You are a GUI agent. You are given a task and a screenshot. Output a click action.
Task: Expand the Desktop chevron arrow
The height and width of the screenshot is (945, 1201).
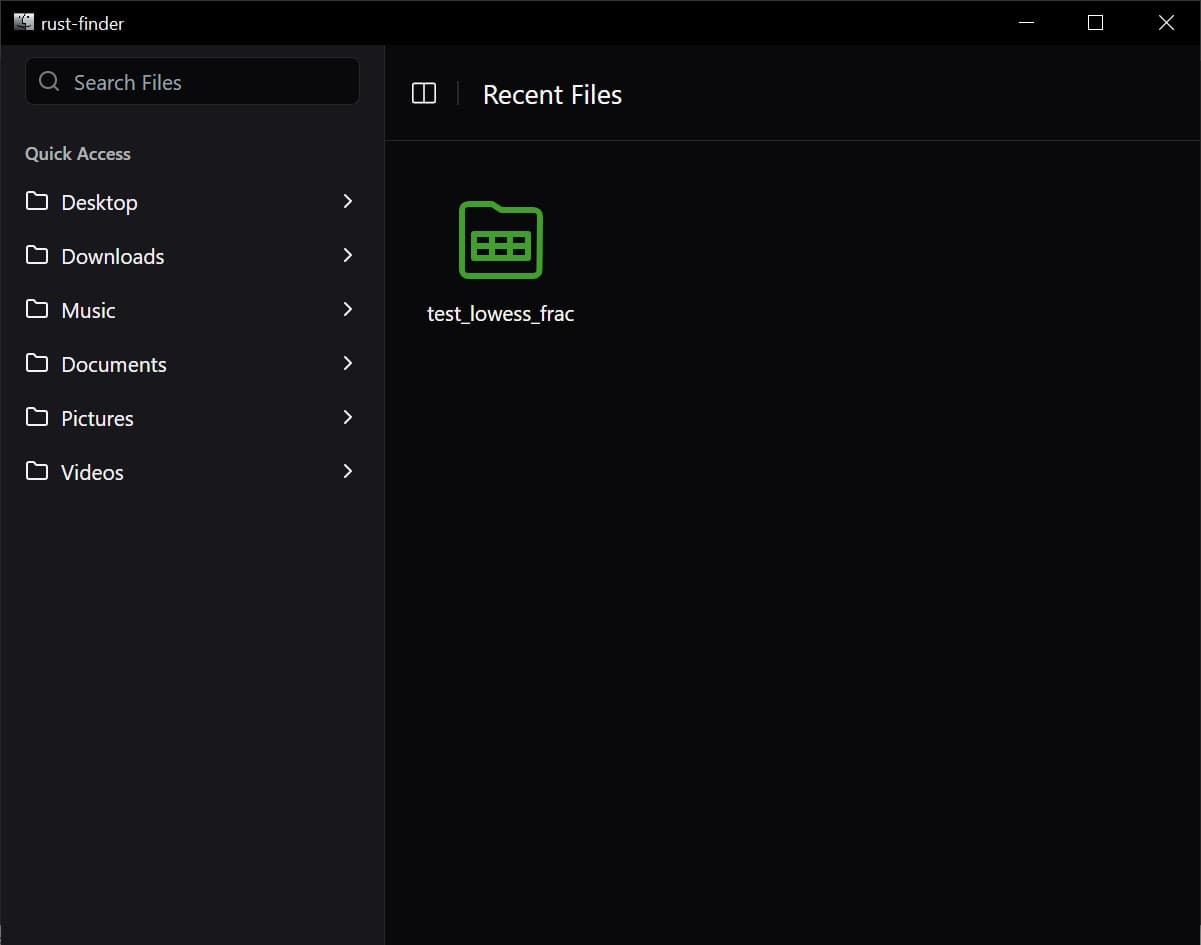[348, 201]
